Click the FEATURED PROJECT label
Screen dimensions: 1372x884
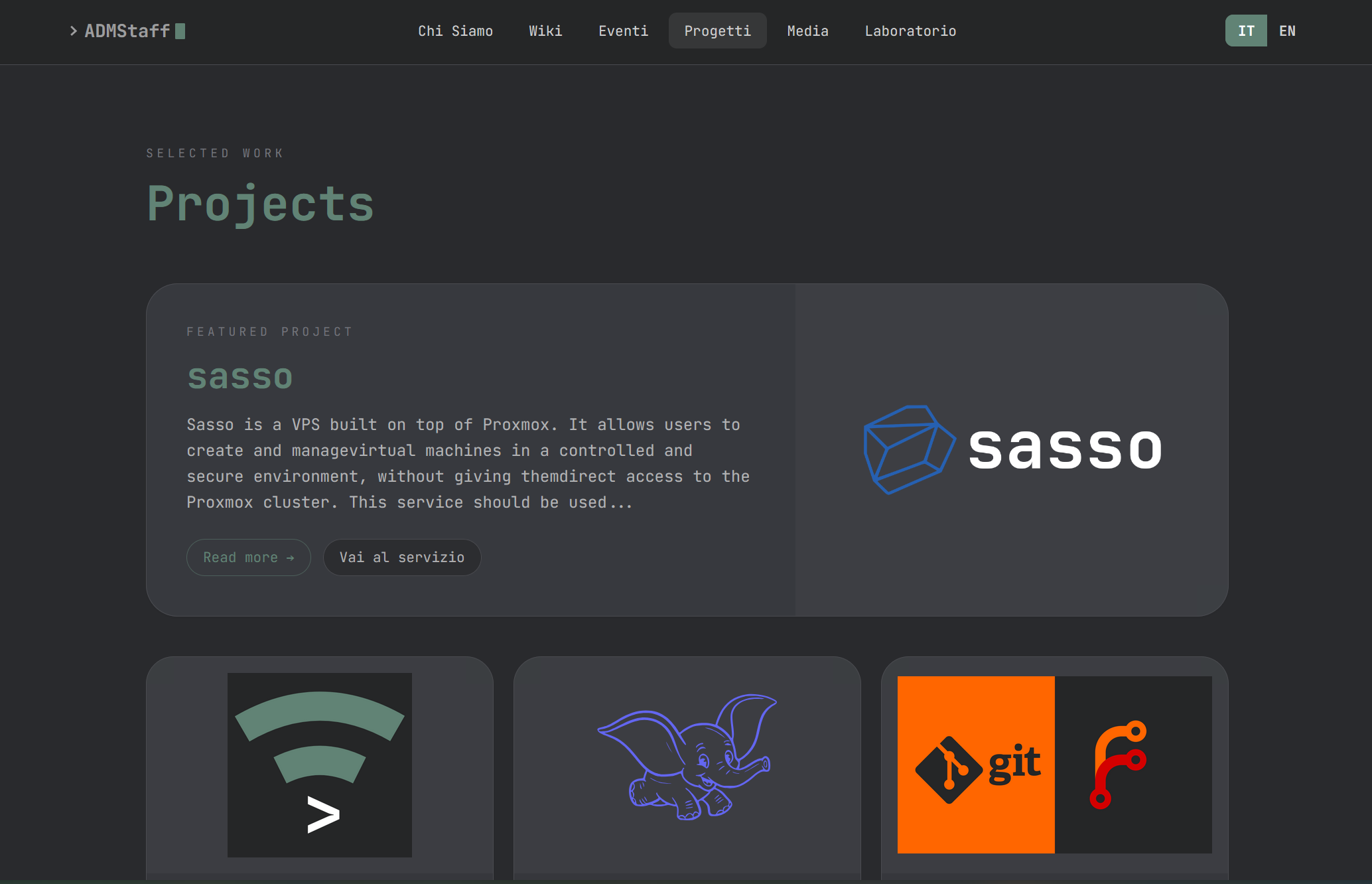[x=269, y=332]
